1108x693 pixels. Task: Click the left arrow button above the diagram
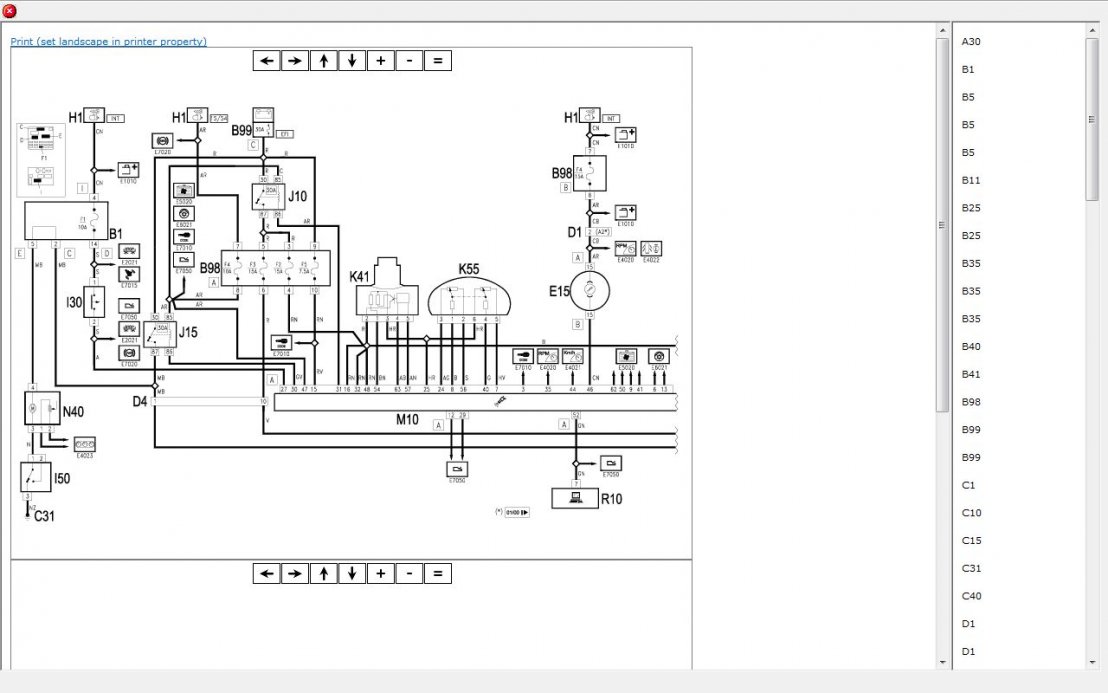266,61
